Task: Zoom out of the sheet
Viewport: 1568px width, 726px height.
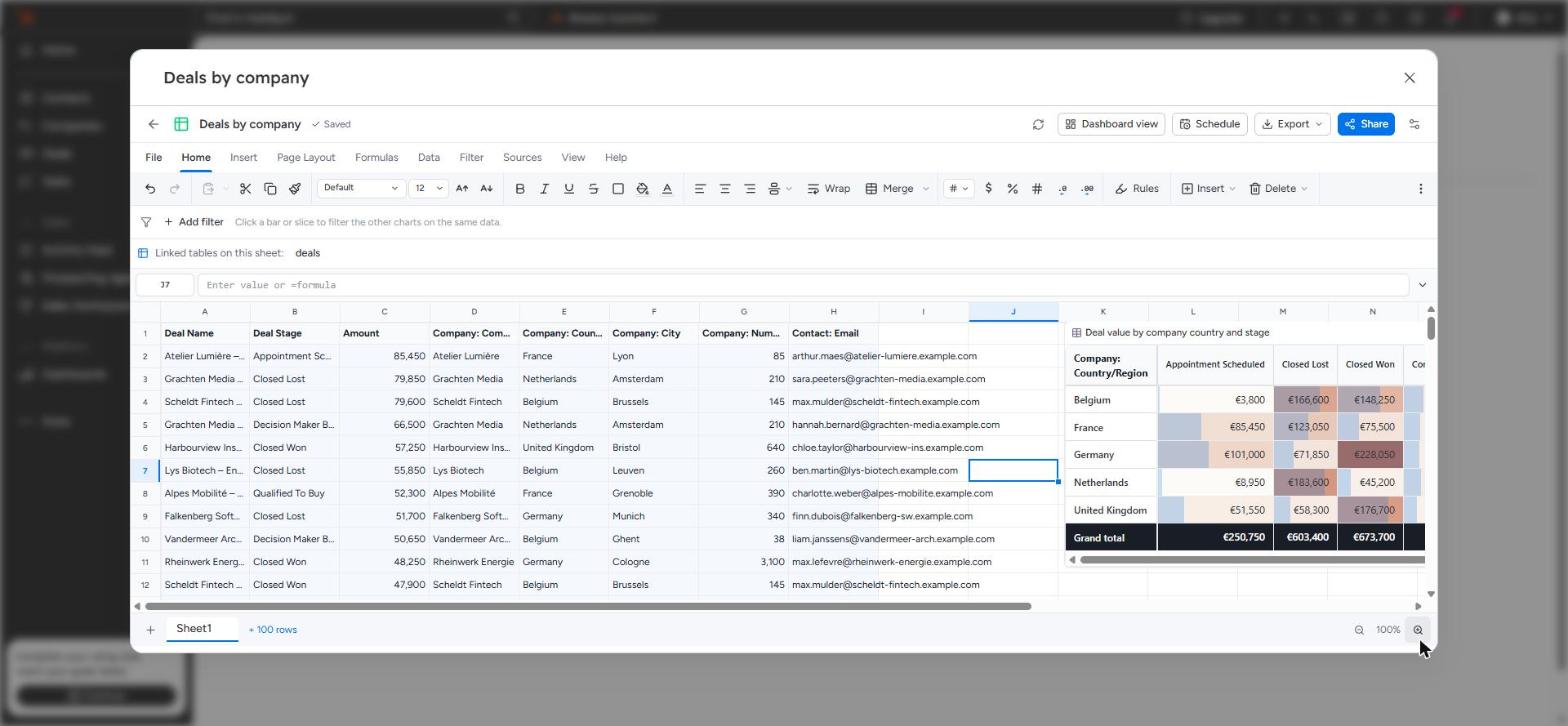Action: [1359, 630]
